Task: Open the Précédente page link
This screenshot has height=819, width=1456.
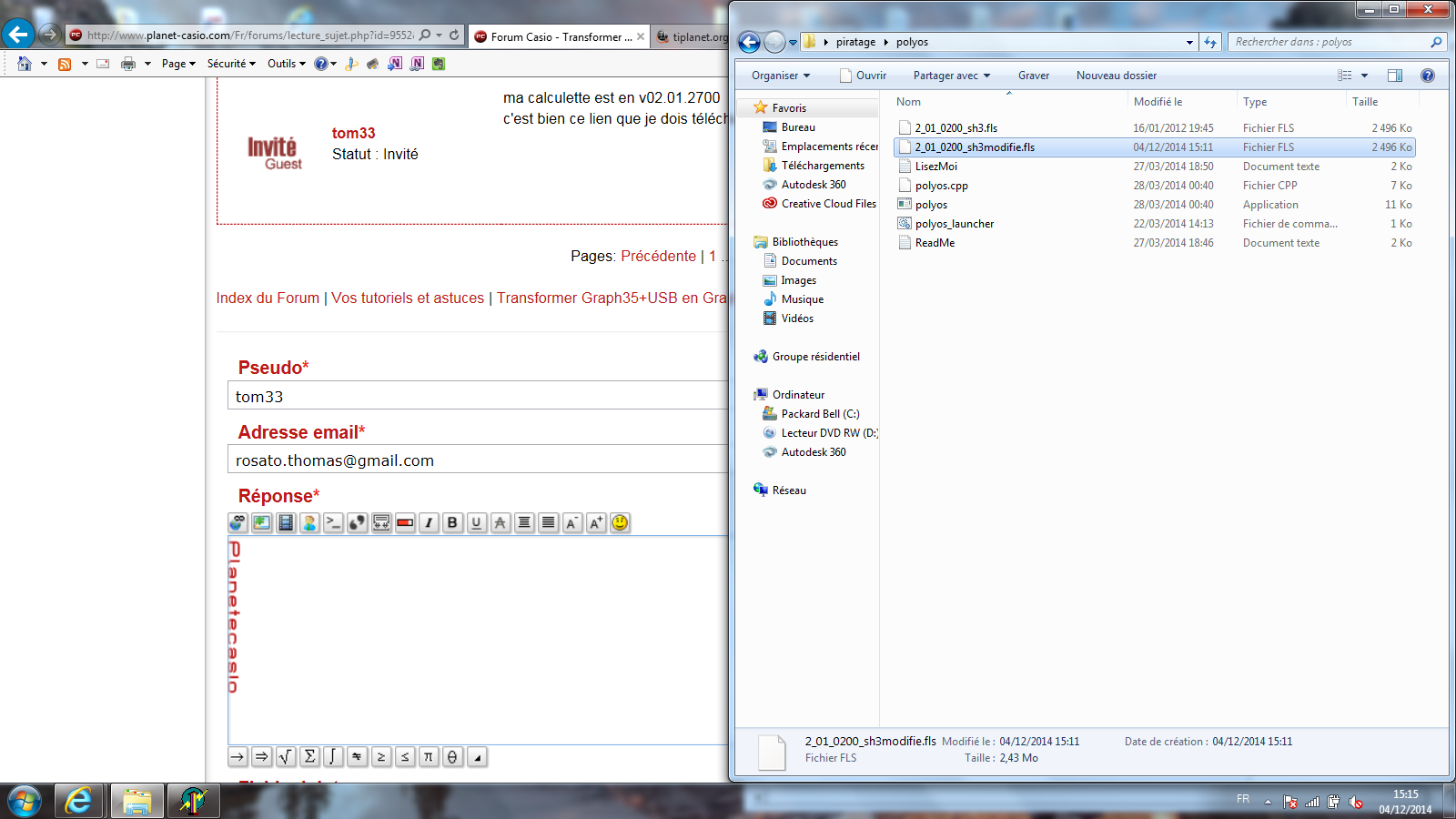Action: (x=658, y=257)
